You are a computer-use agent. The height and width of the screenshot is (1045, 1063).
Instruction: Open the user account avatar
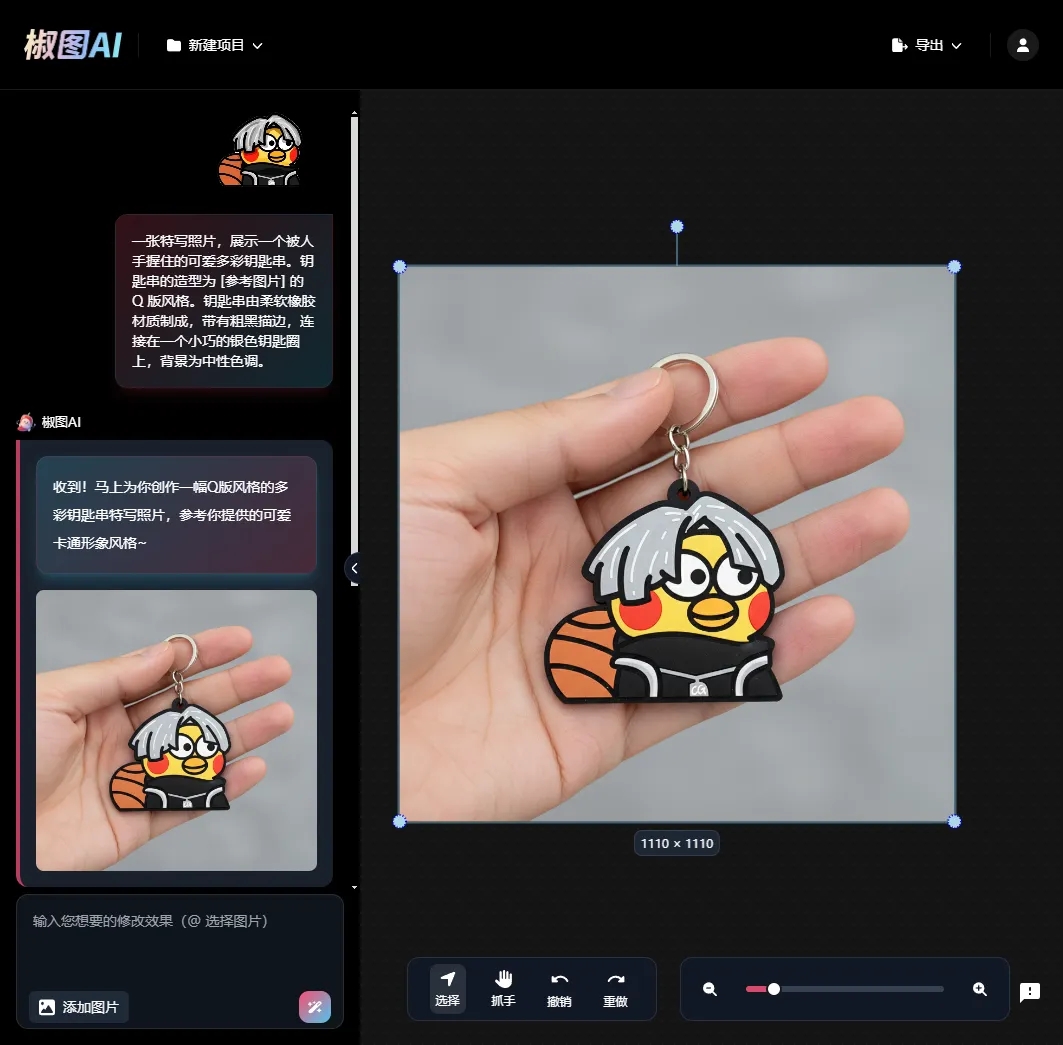[1022, 45]
